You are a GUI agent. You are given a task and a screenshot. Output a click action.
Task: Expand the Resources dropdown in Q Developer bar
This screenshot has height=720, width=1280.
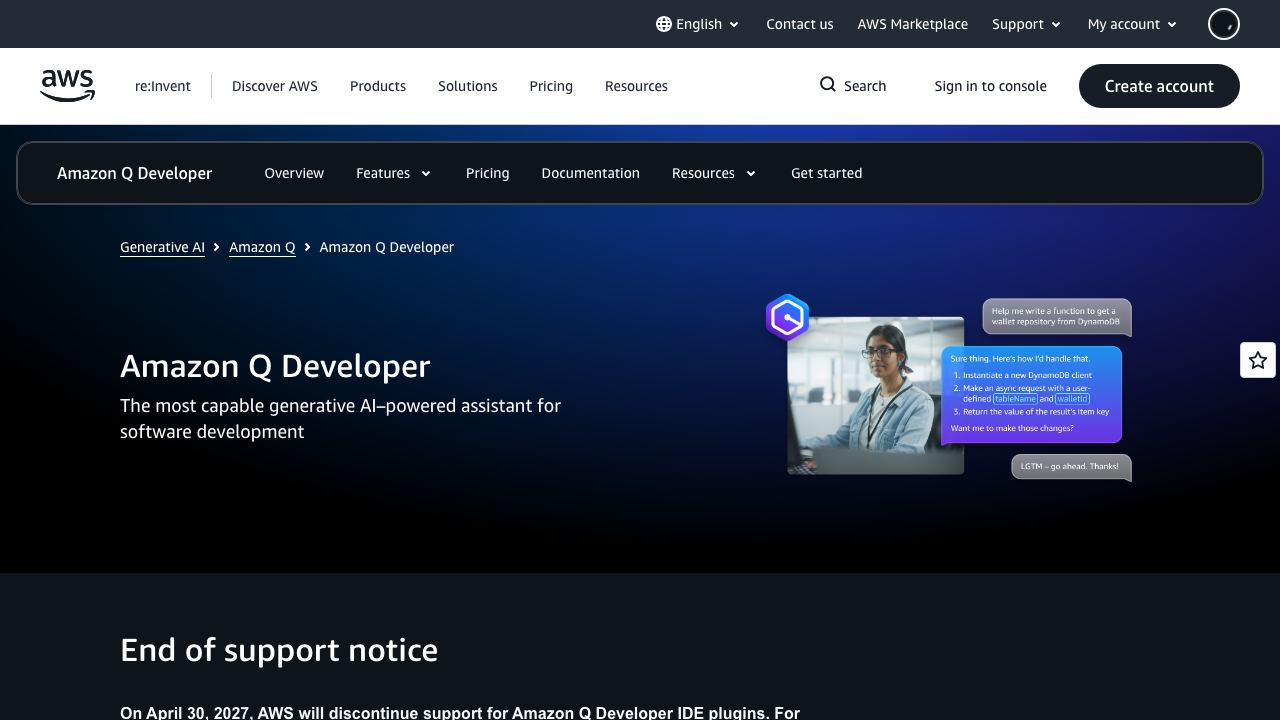point(714,173)
